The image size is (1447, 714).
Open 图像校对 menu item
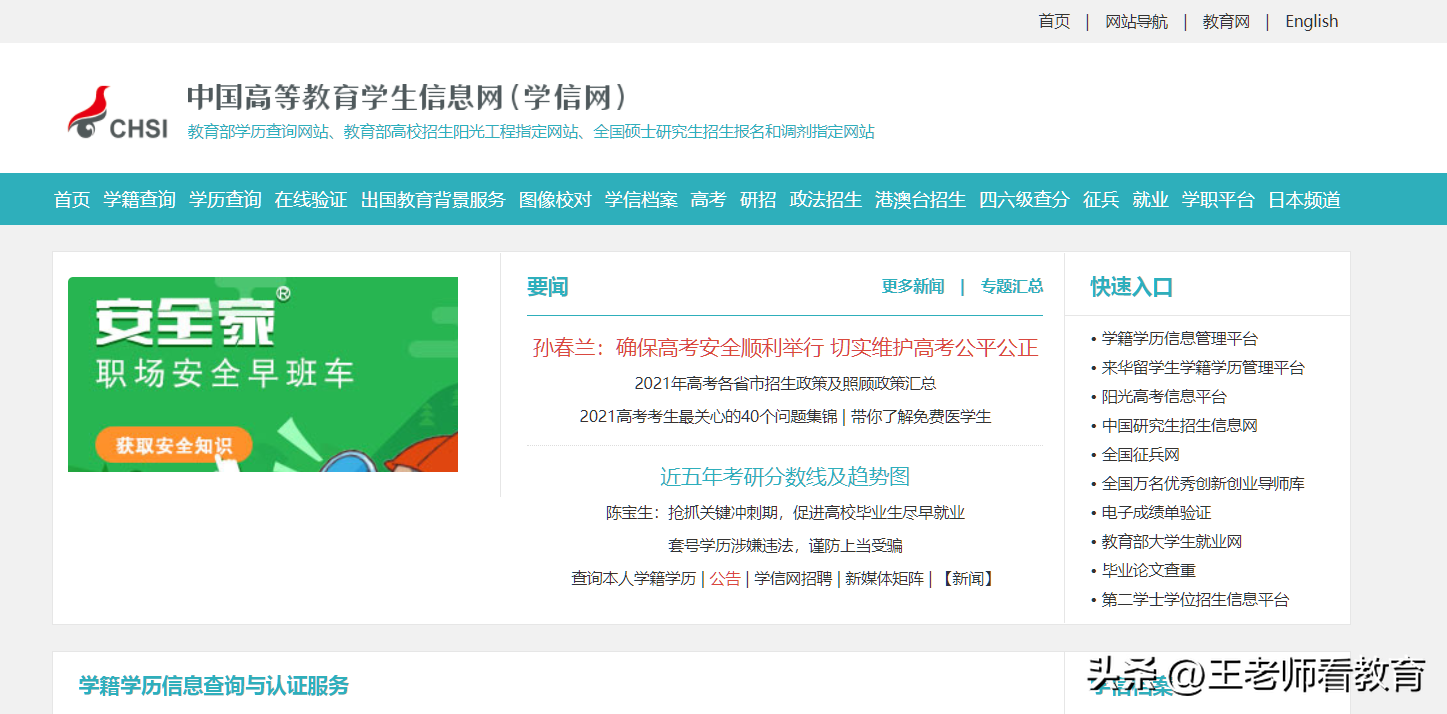pos(555,200)
